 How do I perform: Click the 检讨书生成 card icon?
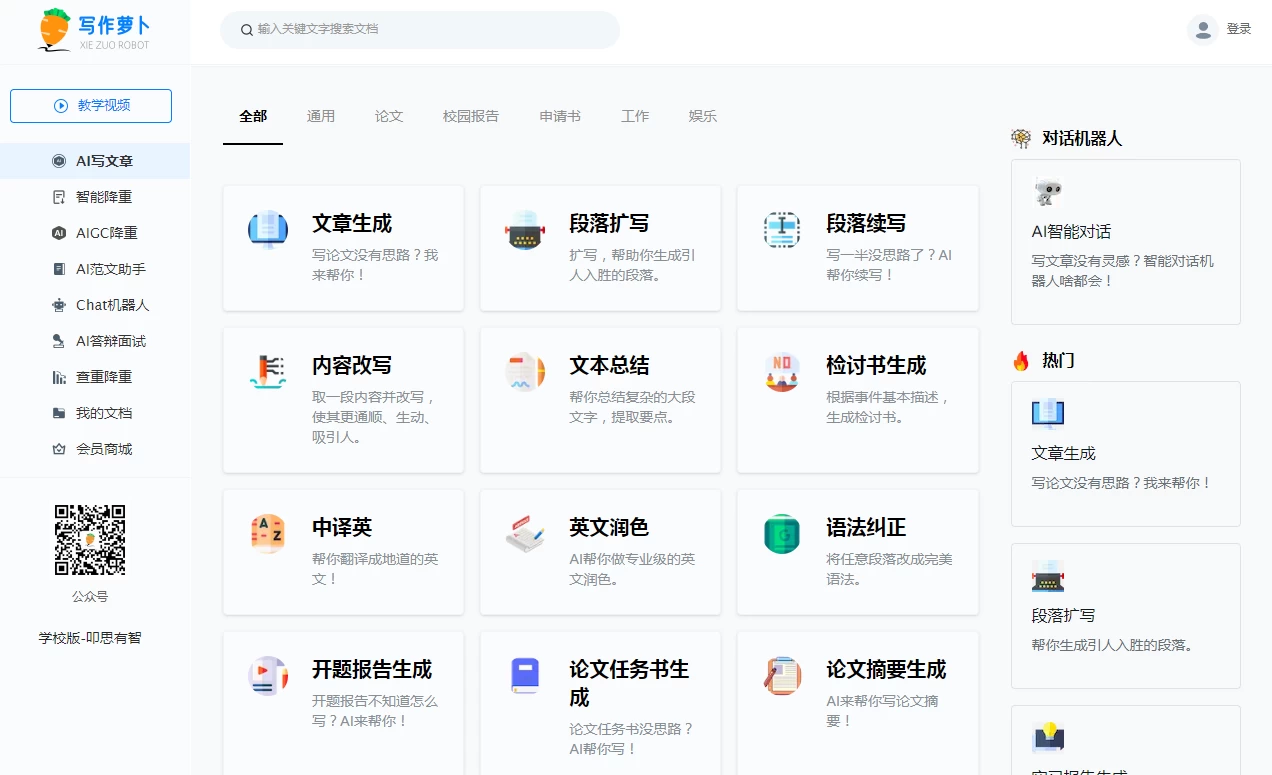click(x=782, y=372)
